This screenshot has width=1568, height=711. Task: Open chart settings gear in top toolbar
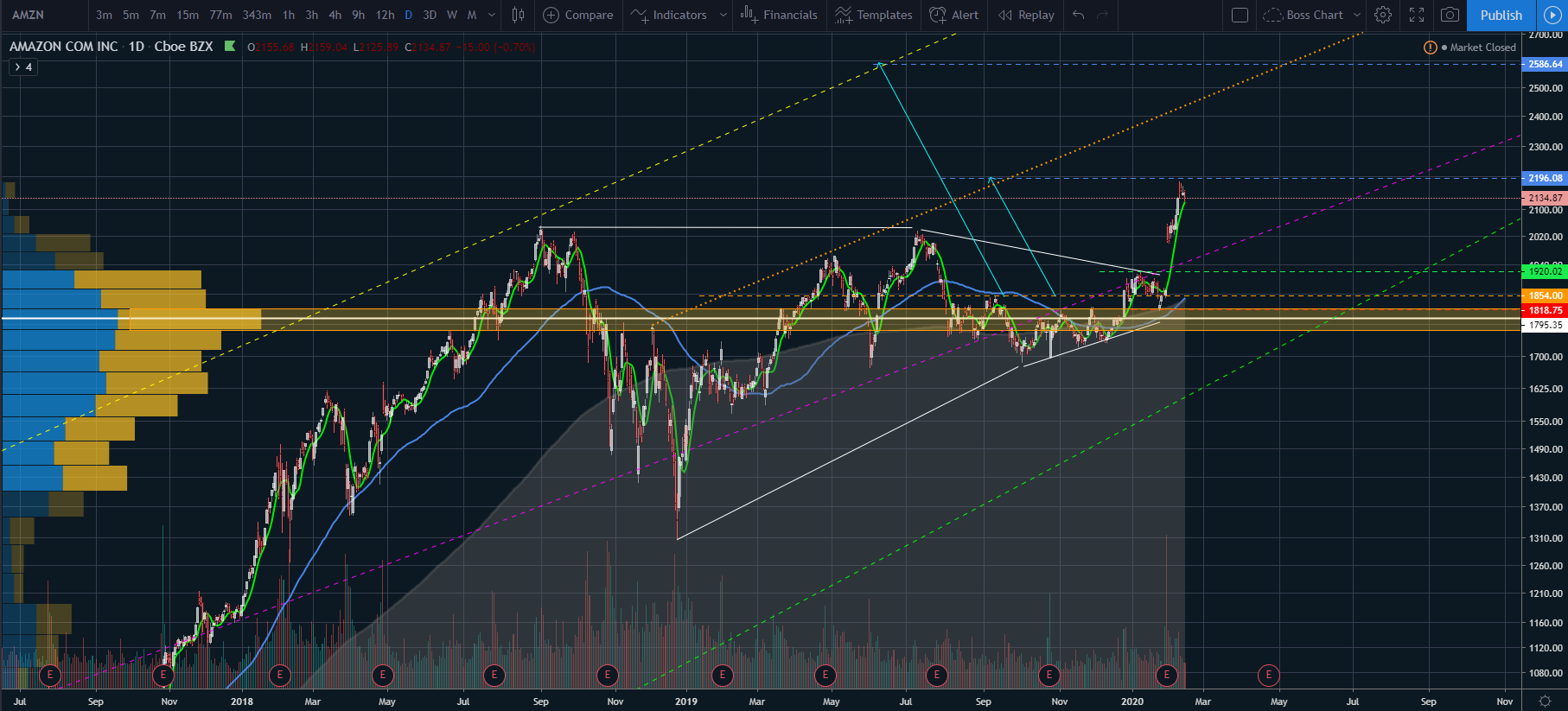1383,15
